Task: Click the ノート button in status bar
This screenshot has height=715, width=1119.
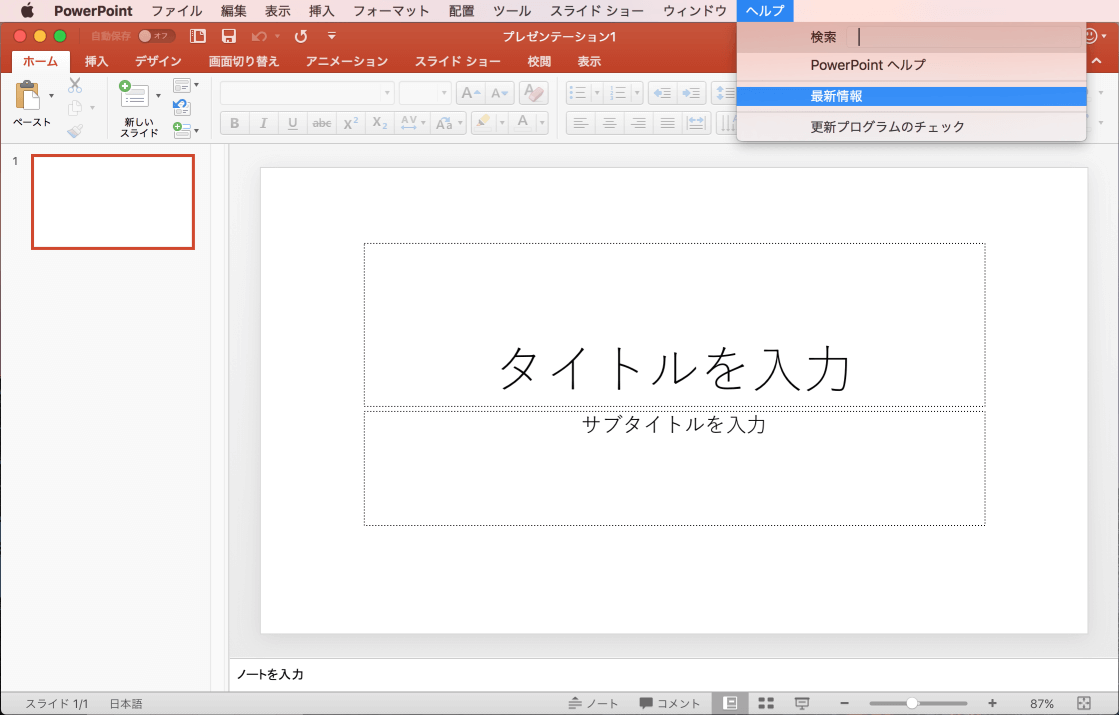Action: point(594,703)
